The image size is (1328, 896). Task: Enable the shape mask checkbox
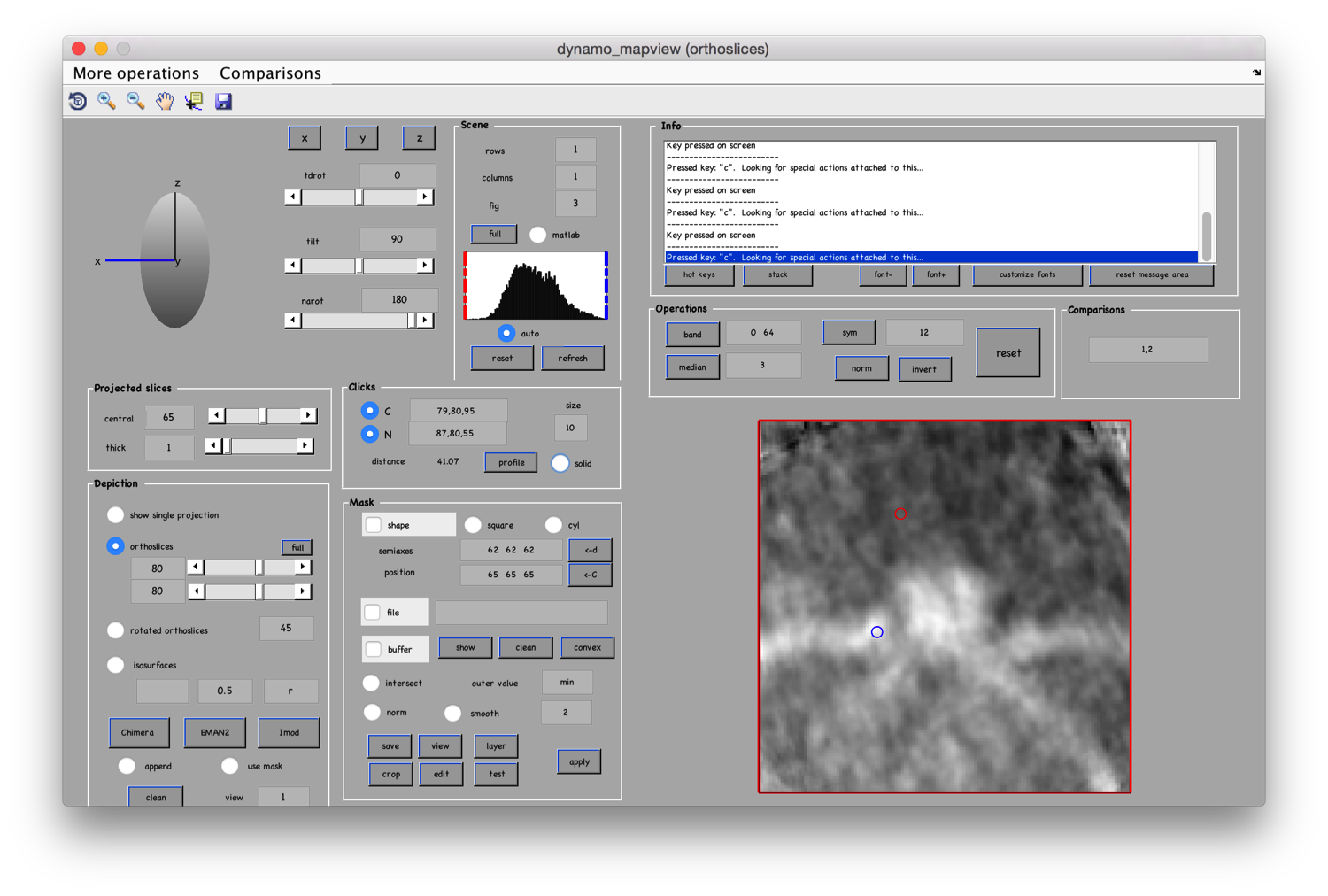coord(374,525)
